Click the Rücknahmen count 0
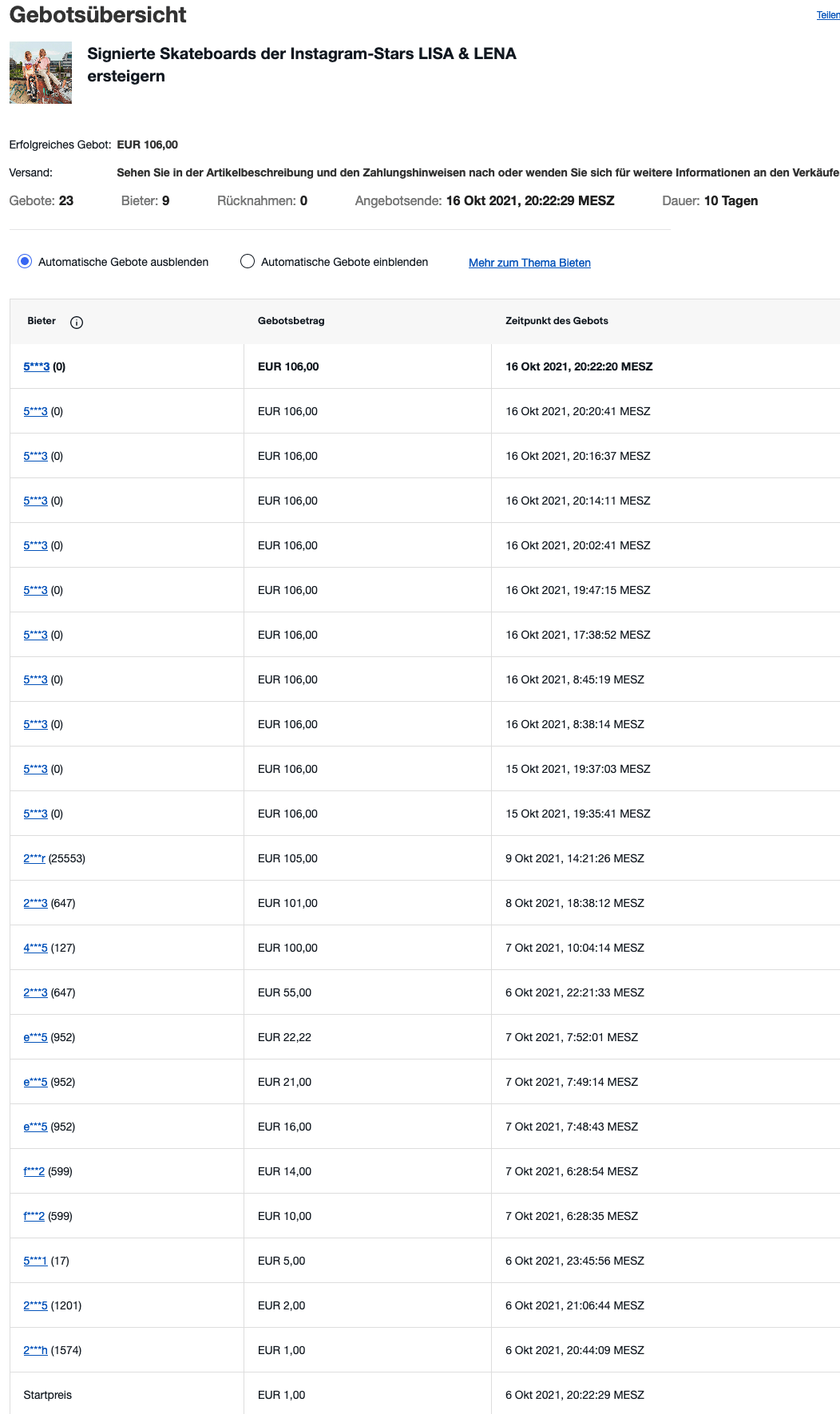Screen dimensions: 840x1414 pos(303,200)
